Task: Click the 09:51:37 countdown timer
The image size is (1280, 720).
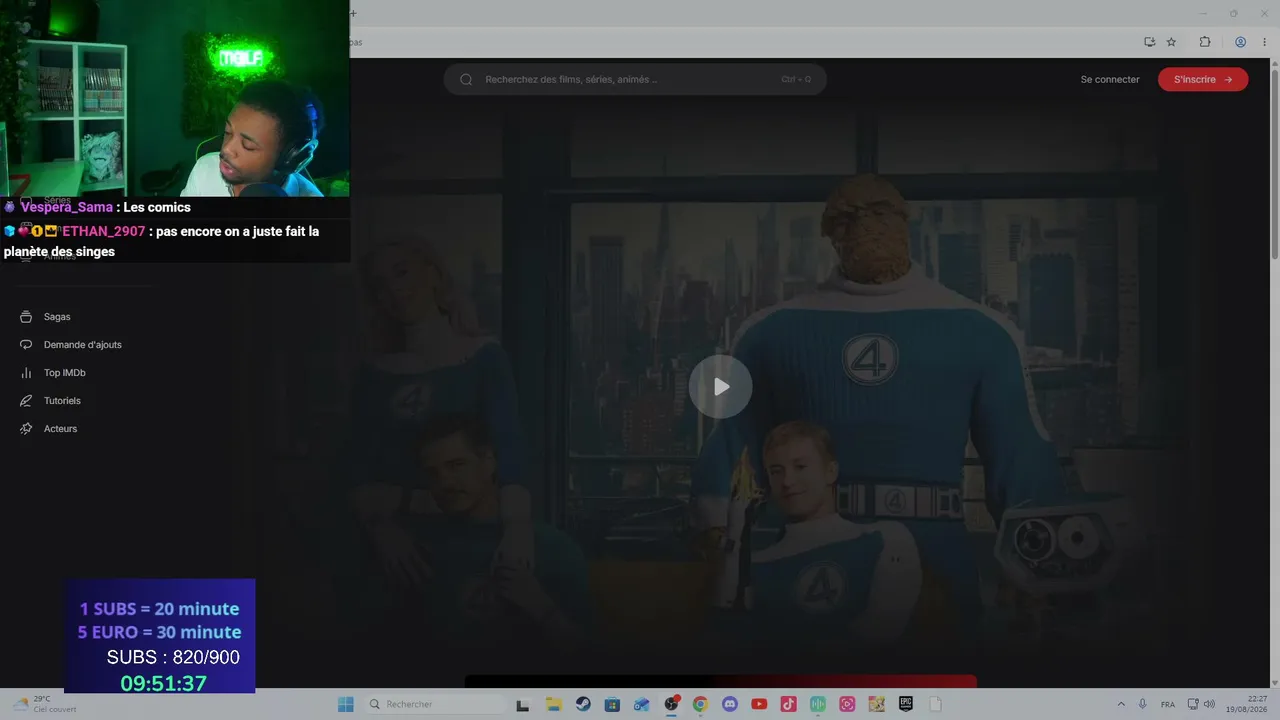Action: pos(163,683)
